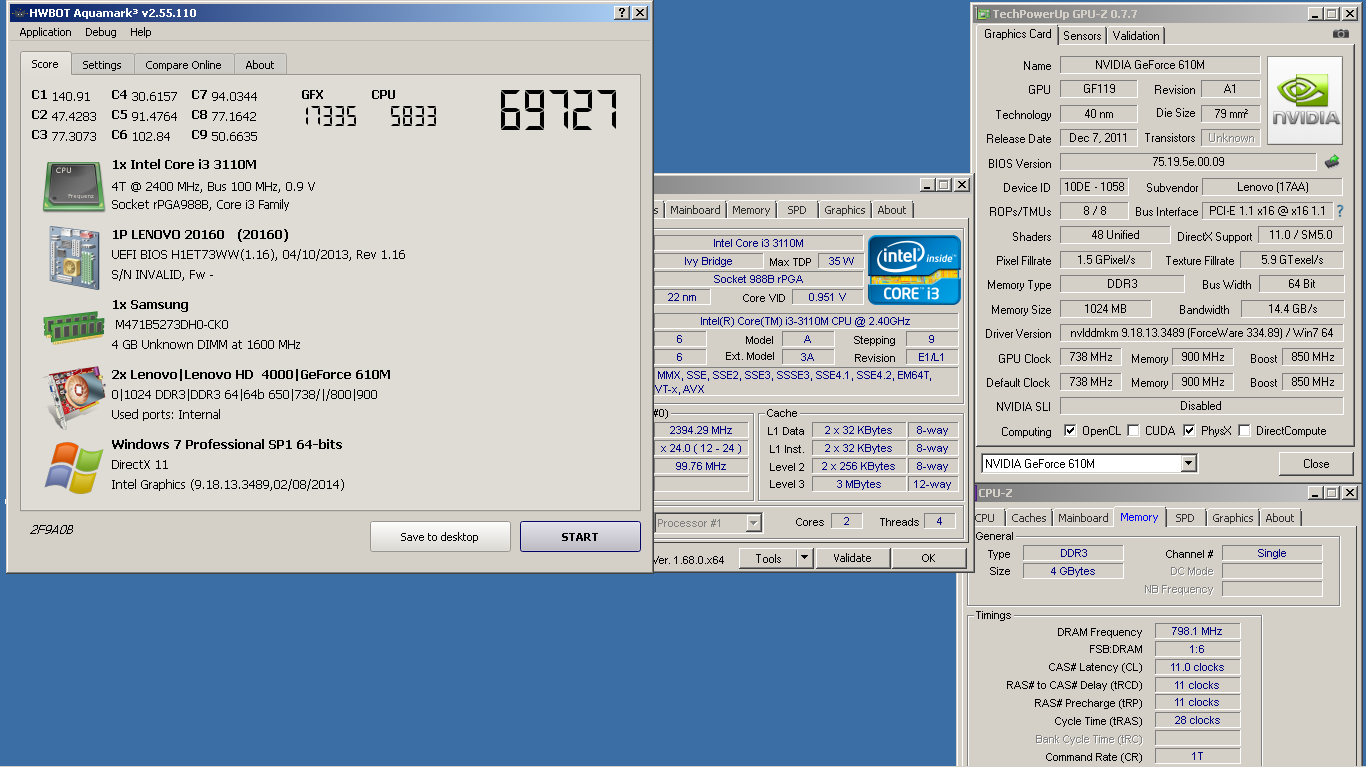This screenshot has height=768, width=1366.
Task: Switch to the Sensors tab in GPU-Z
Action: [x=1082, y=36]
